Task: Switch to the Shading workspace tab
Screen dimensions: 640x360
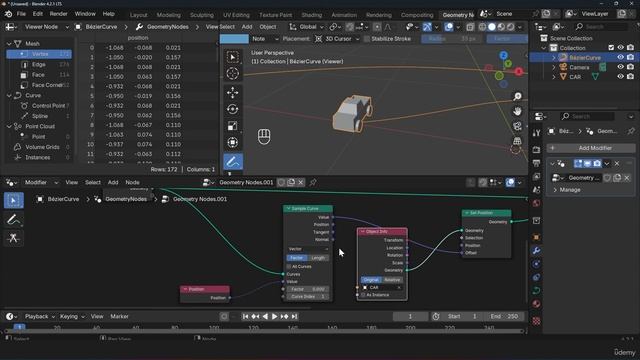Action: [312, 15]
